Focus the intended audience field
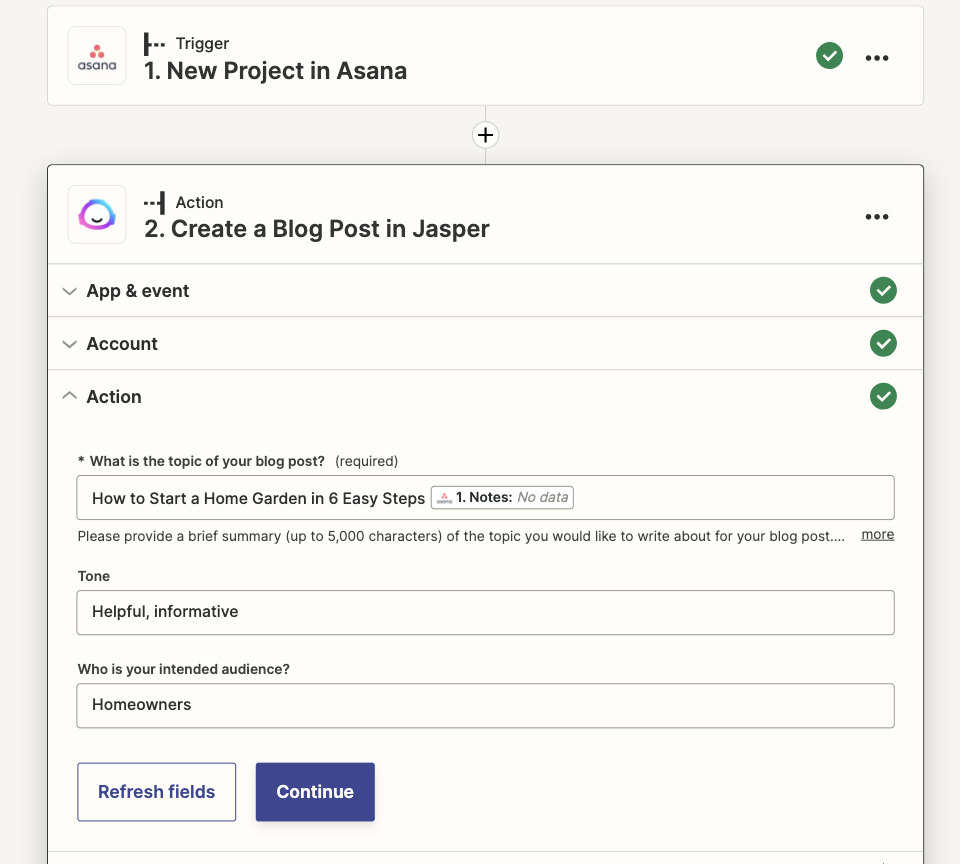The width and height of the screenshot is (960, 864). click(485, 705)
